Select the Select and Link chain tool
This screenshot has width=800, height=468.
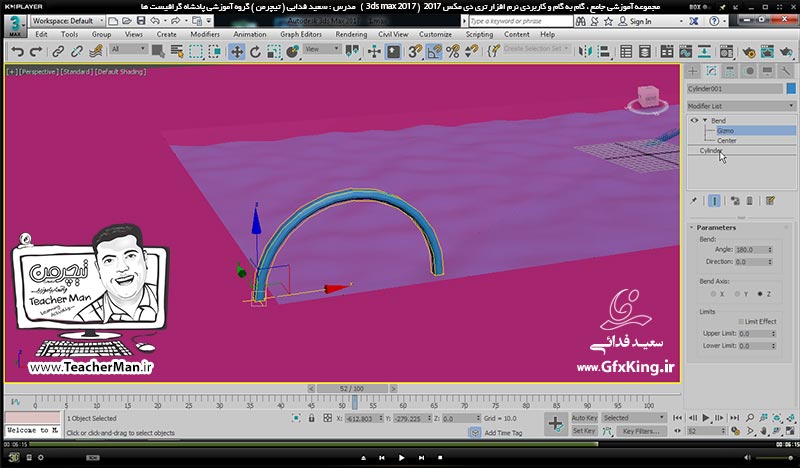pos(58,52)
